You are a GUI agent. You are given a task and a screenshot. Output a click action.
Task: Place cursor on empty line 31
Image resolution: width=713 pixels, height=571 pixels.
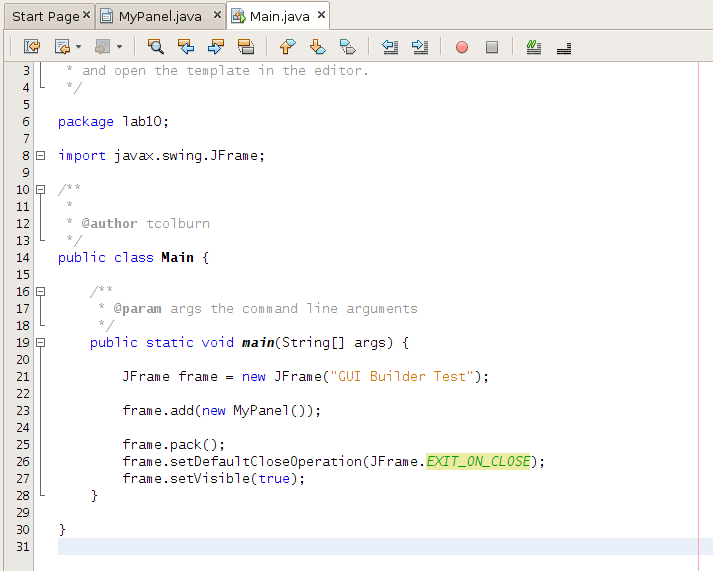tap(385, 546)
